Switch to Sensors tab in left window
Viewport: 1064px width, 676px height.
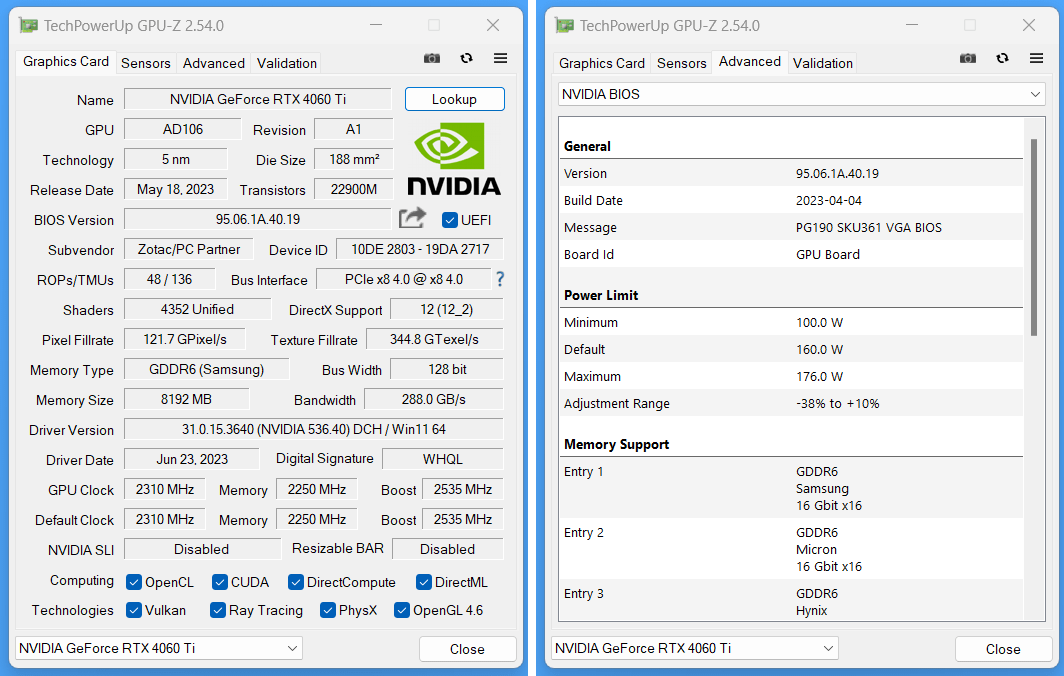click(146, 63)
